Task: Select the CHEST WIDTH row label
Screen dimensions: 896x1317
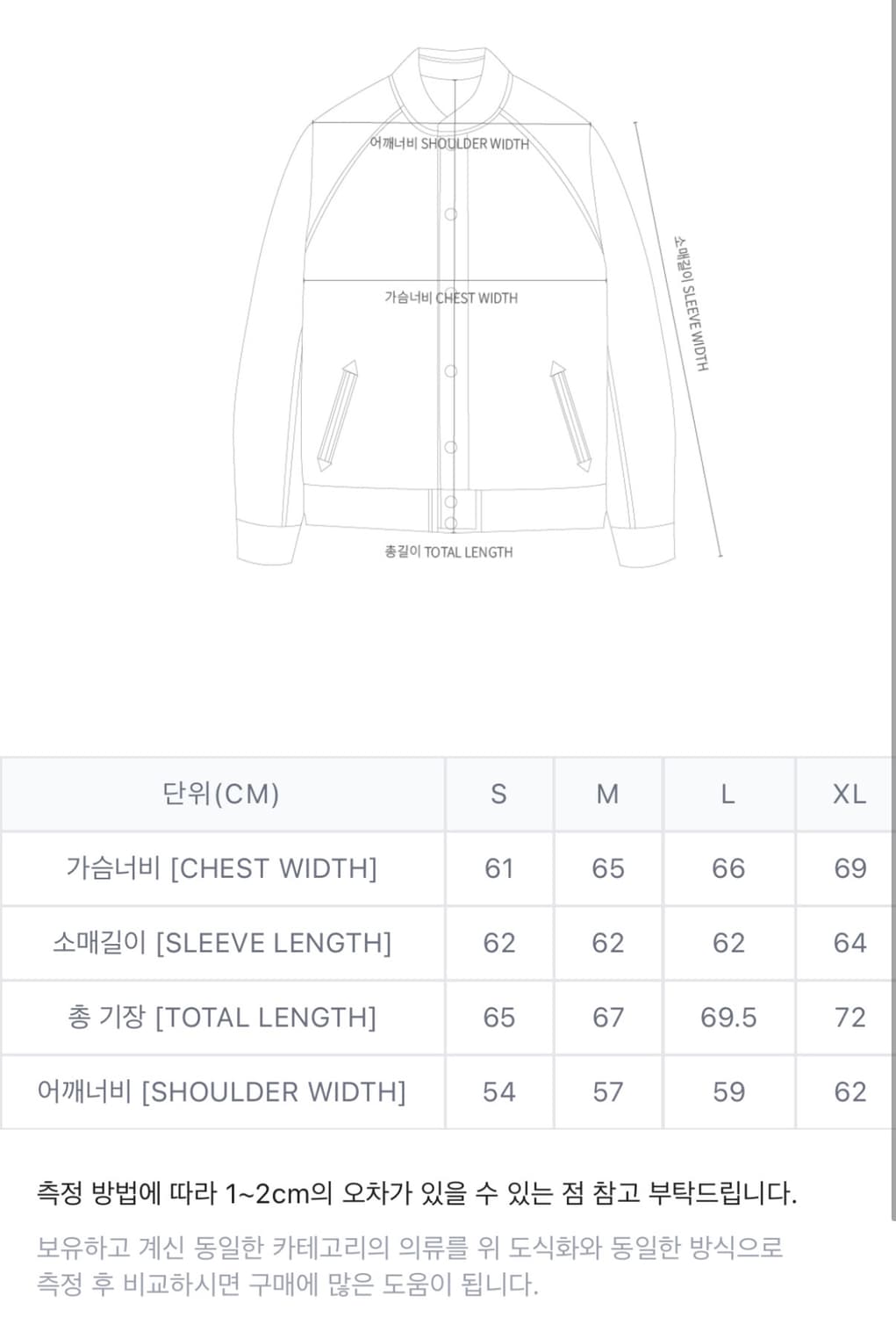Action: tap(221, 868)
